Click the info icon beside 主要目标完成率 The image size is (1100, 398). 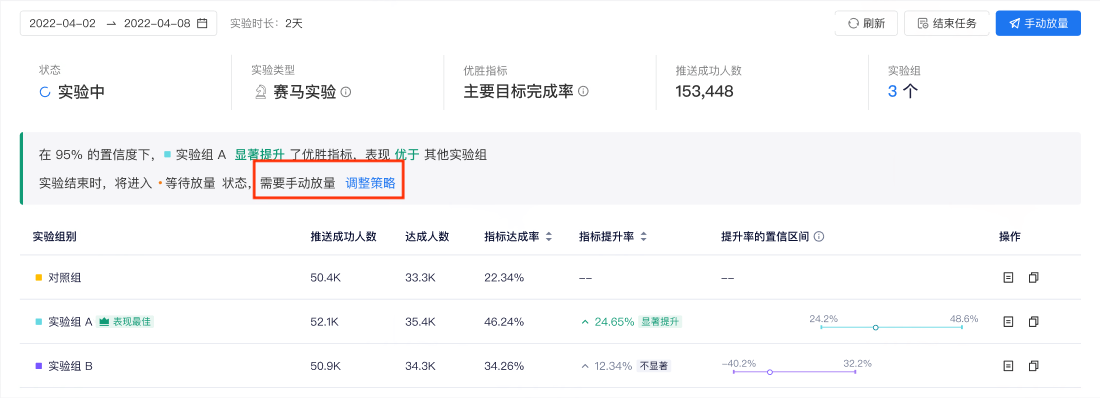[x=583, y=92]
